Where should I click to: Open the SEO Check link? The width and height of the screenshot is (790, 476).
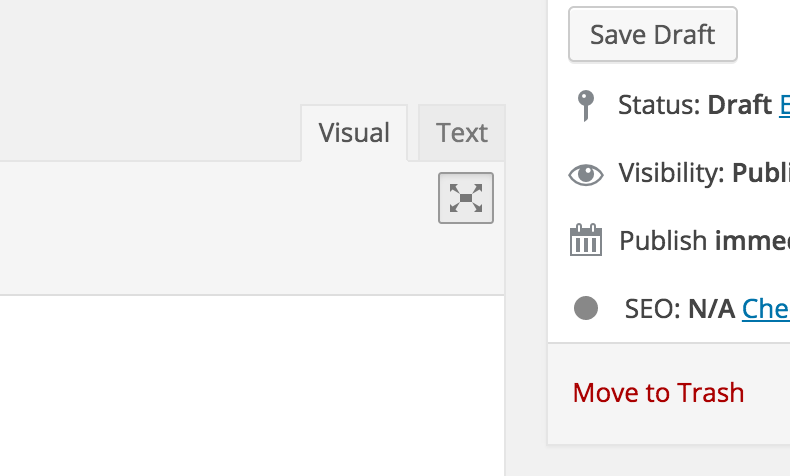[x=766, y=308]
